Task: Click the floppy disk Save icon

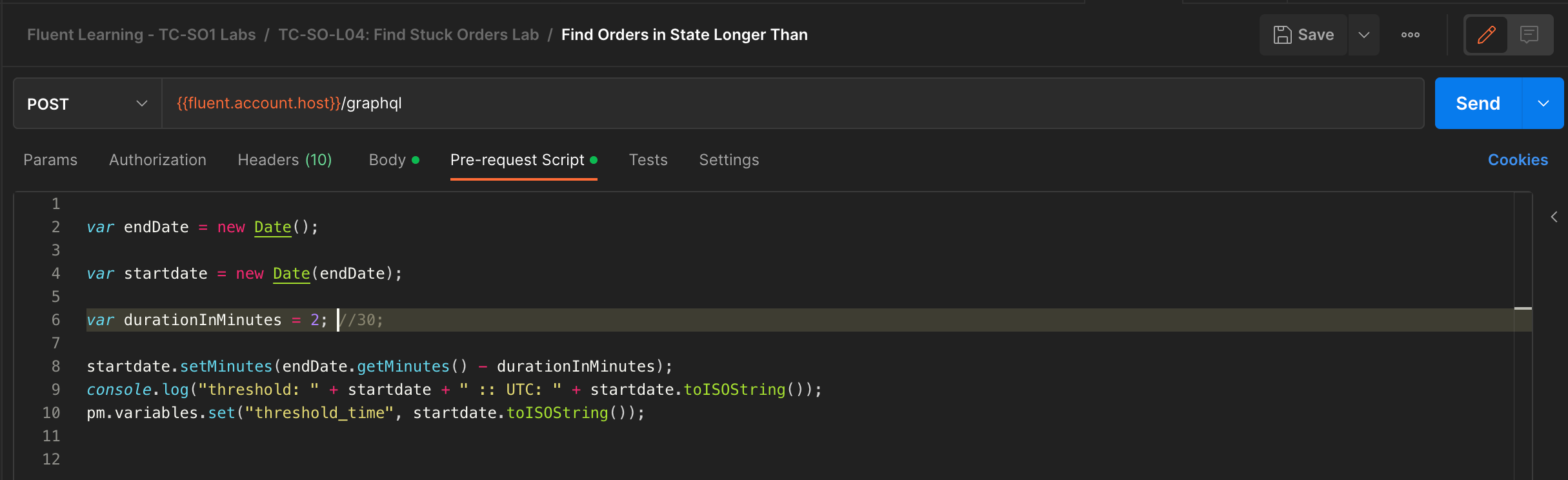Action: (1282, 35)
